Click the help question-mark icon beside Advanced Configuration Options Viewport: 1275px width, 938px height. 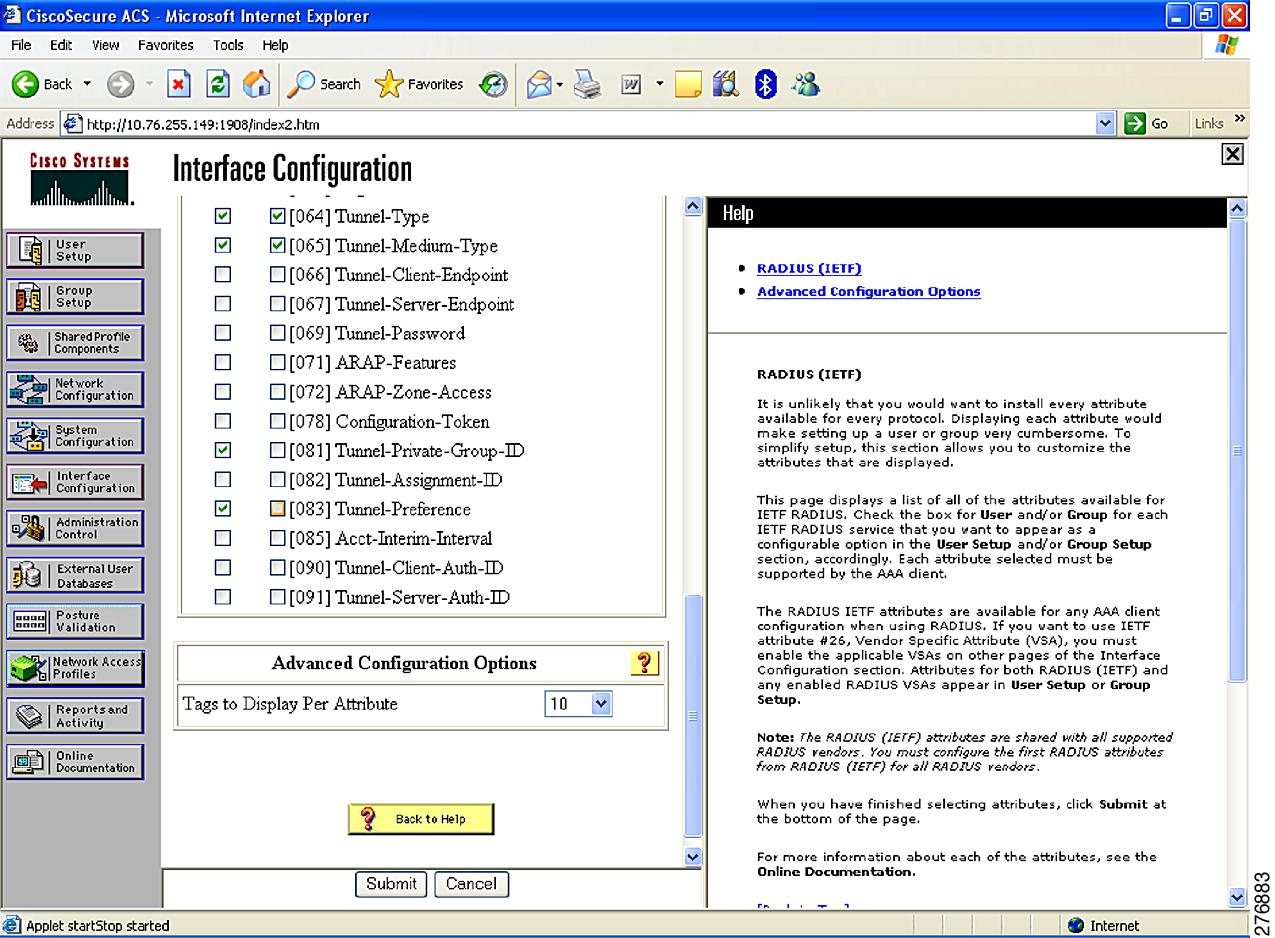point(645,663)
